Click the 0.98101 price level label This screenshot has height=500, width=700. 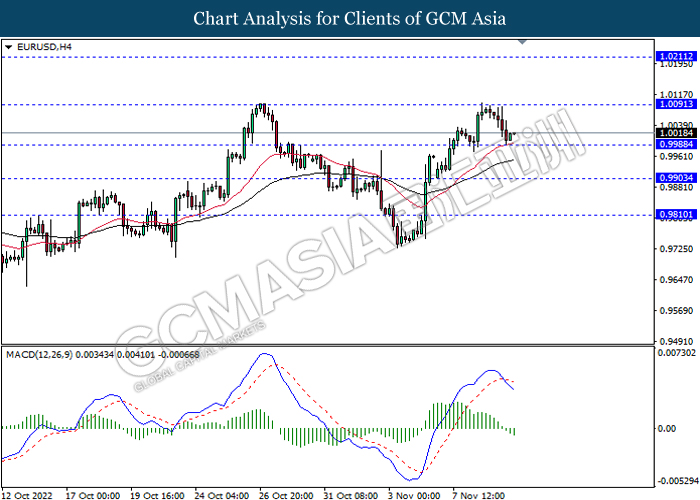pyautogui.click(x=676, y=214)
